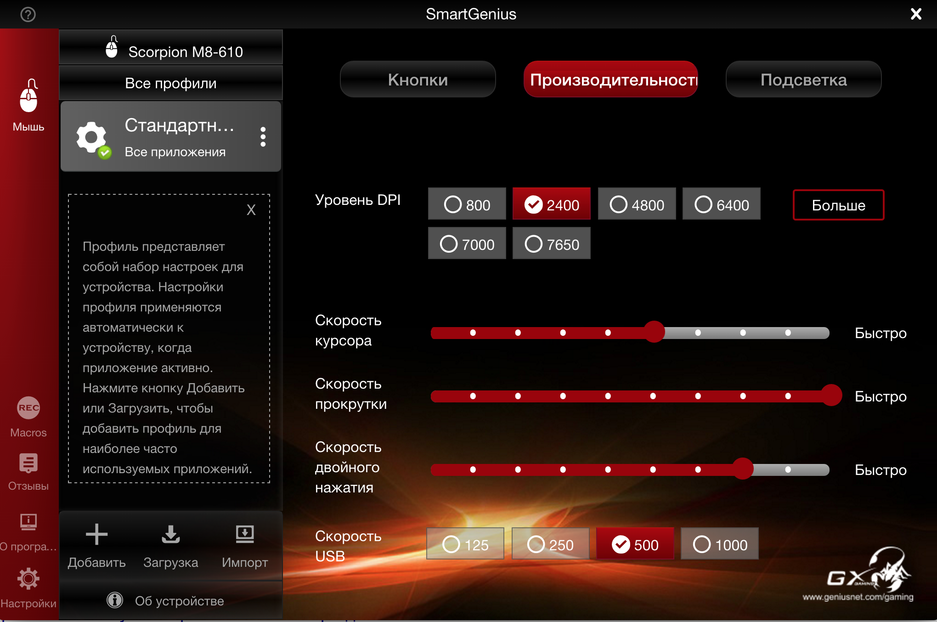
Task: Open Macros REC icon
Action: pyautogui.click(x=28, y=408)
